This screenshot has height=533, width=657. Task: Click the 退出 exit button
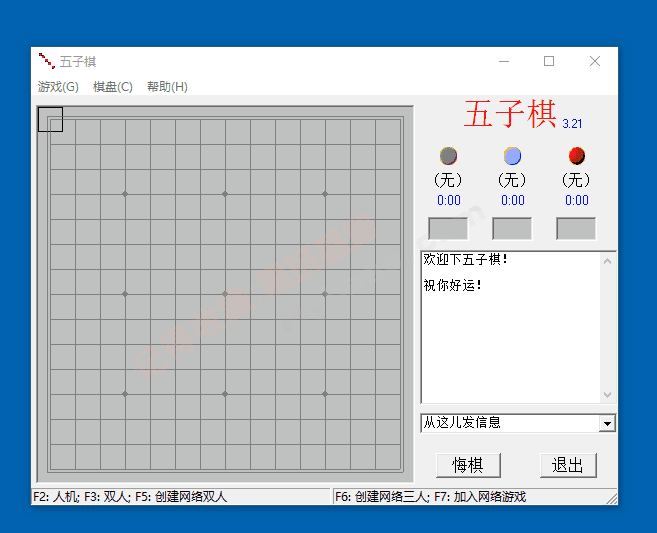coord(568,465)
